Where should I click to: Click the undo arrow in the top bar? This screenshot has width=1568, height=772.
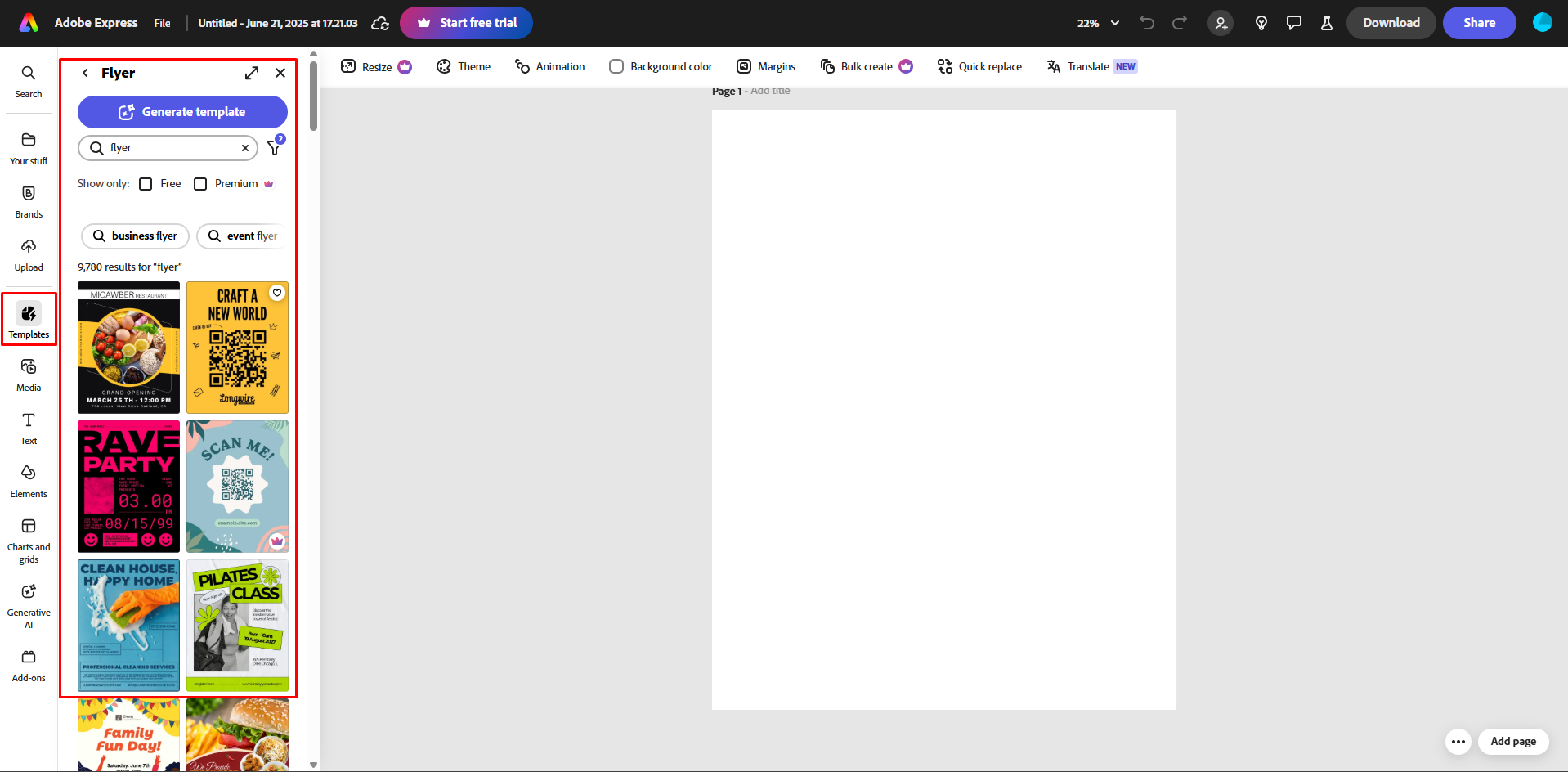point(1146,23)
